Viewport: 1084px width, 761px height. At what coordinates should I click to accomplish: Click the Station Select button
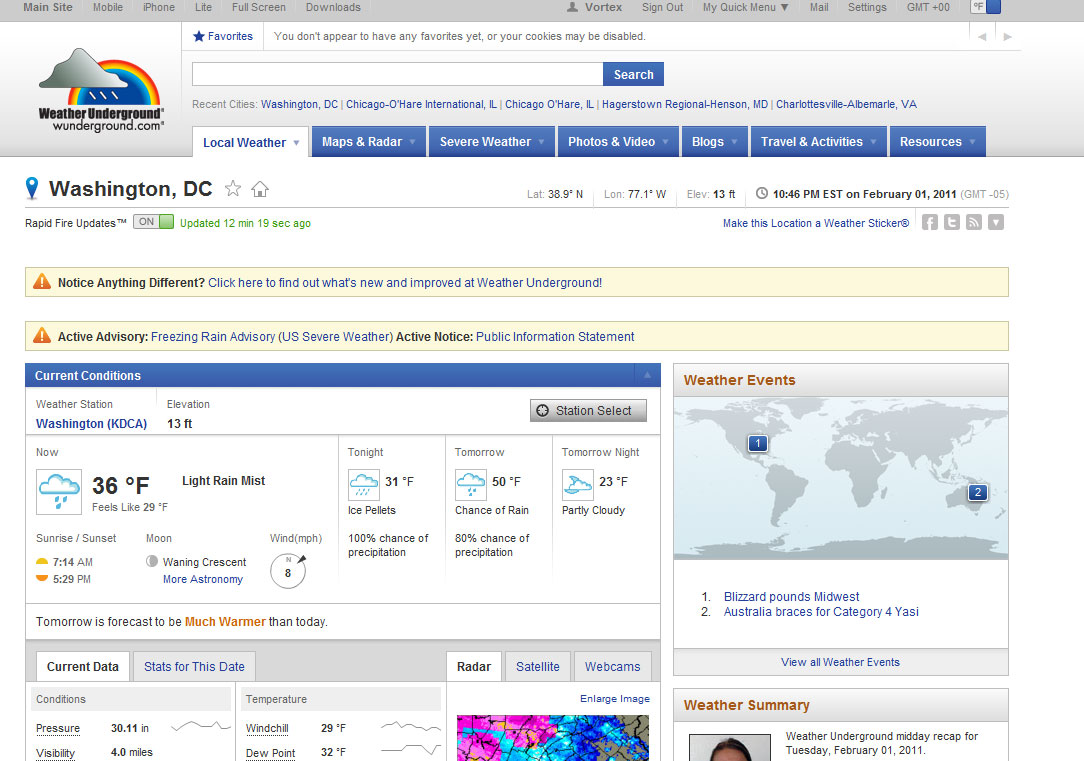click(588, 410)
